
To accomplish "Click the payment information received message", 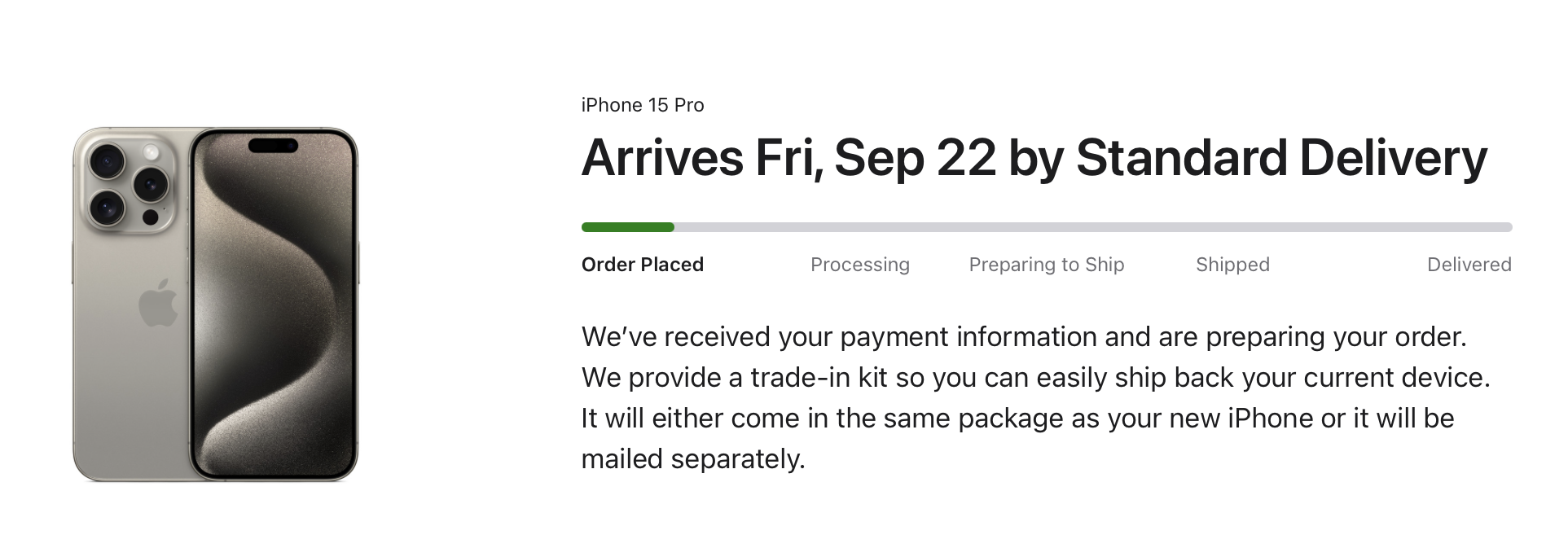I will [1024, 336].
